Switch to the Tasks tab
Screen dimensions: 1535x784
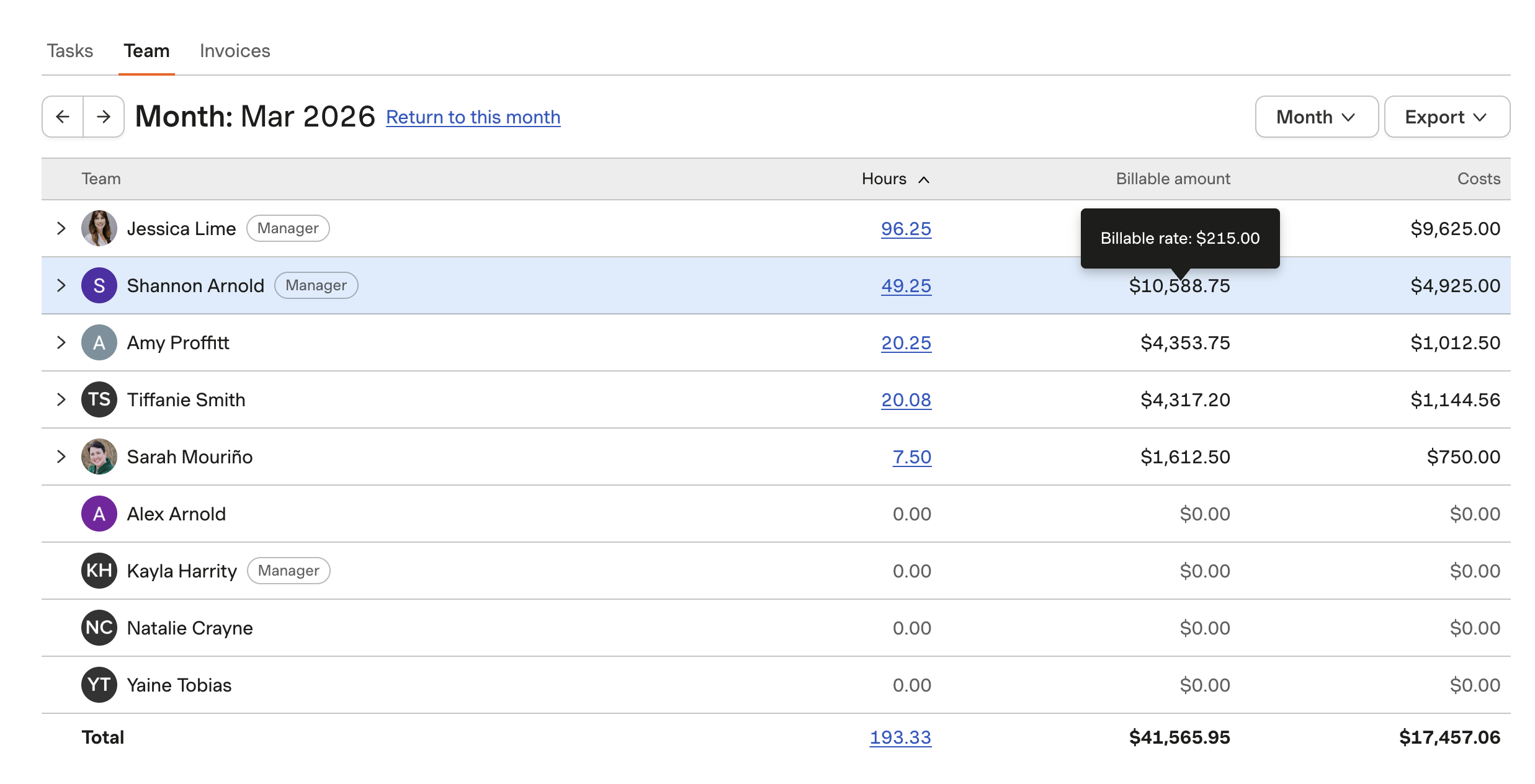pos(70,51)
